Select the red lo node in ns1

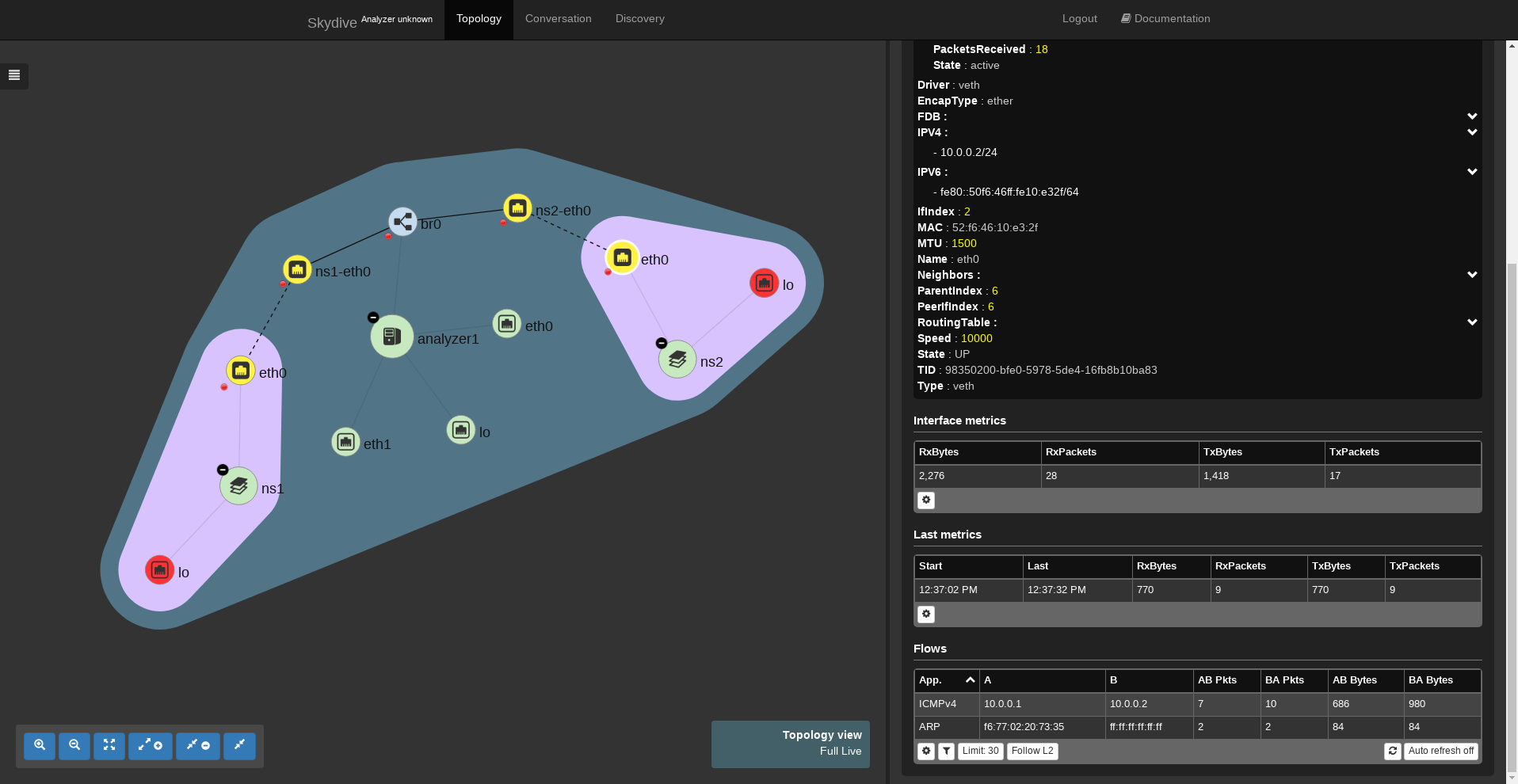[159, 569]
